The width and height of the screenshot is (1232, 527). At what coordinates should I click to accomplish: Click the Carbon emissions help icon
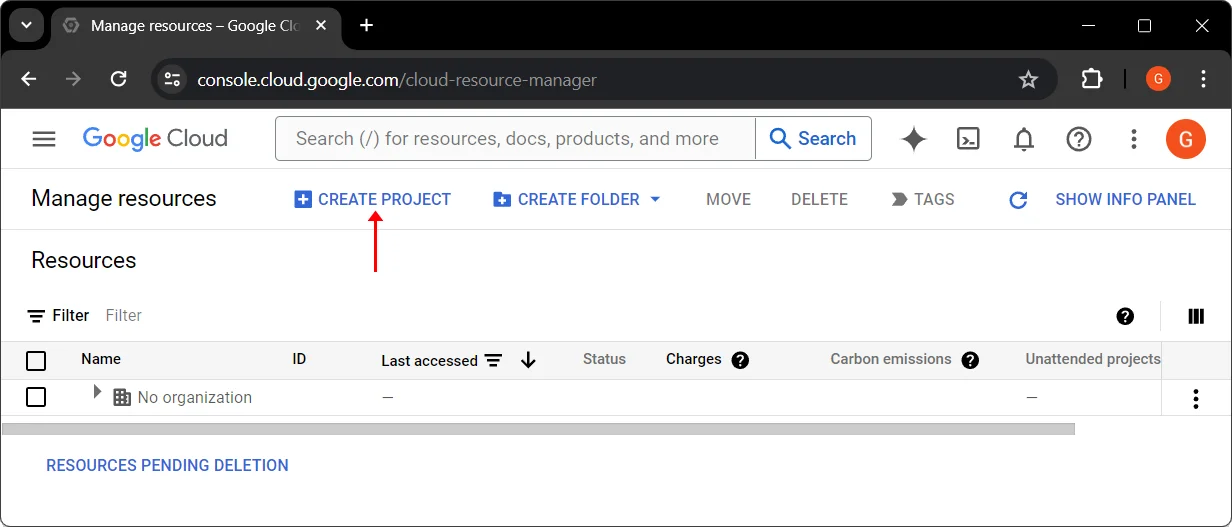[x=970, y=360]
